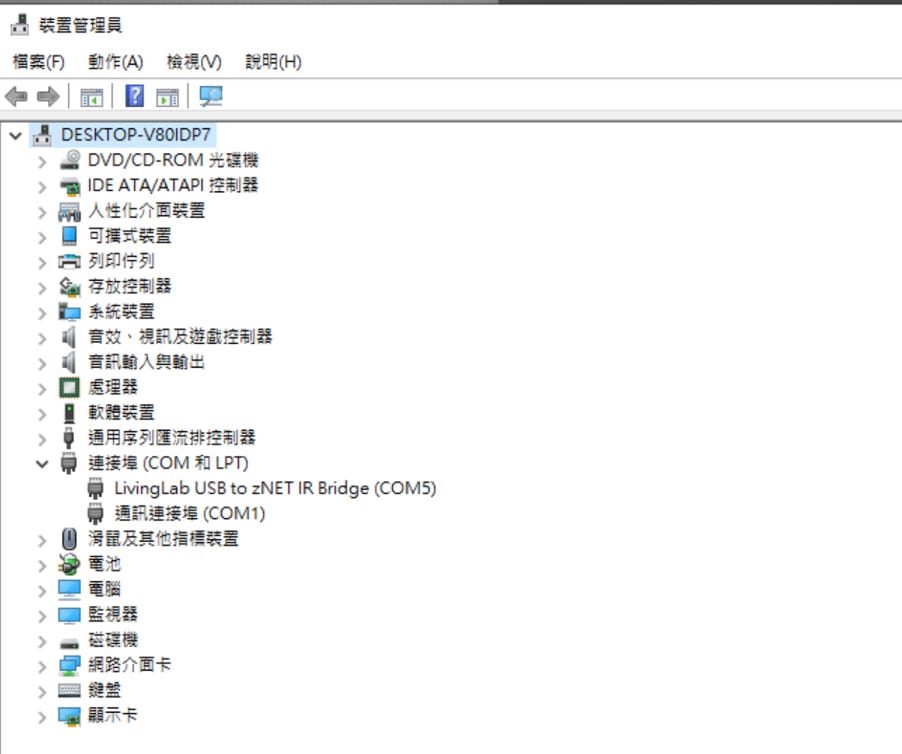Click the 顯示卡 display adapter icon

(x=70, y=716)
